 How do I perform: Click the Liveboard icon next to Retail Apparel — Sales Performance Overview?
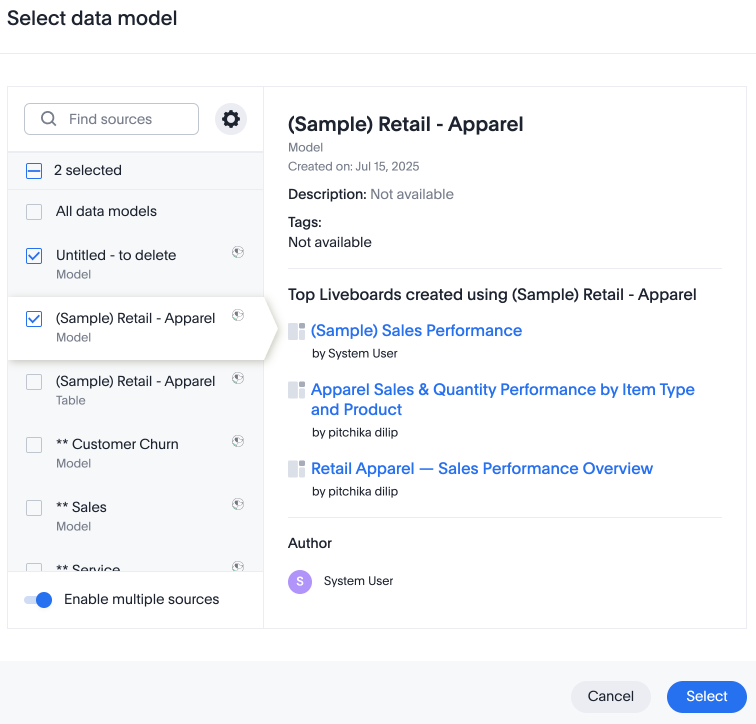click(297, 469)
